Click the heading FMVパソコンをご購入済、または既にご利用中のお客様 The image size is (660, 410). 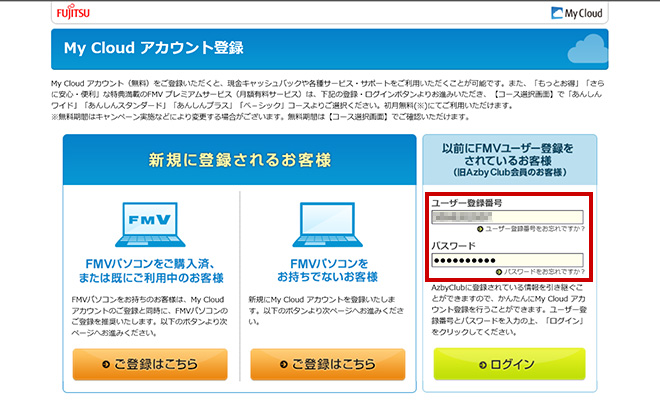151,271
